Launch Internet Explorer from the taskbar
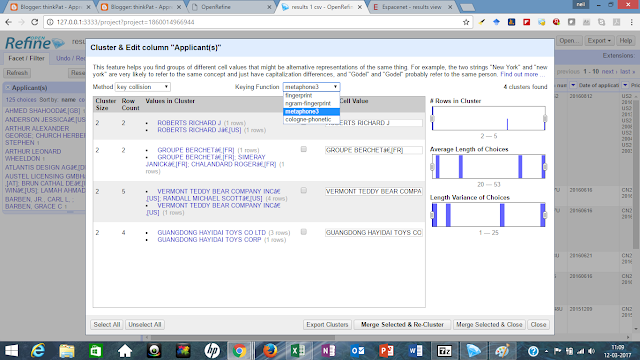This screenshot has width=640, height=360. pyautogui.click(x=38, y=351)
